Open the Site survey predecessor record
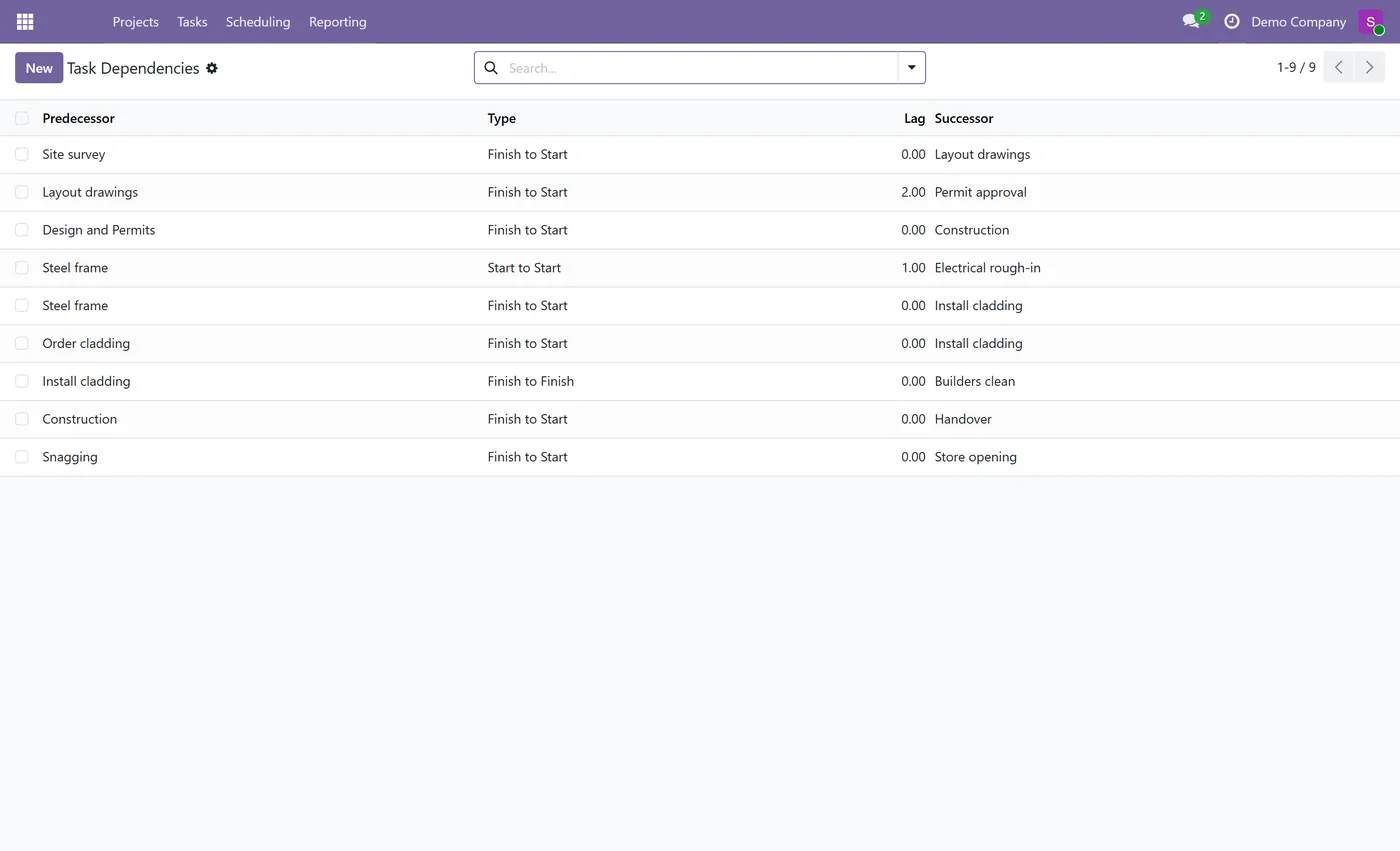The height and width of the screenshot is (851, 1400). tap(73, 154)
